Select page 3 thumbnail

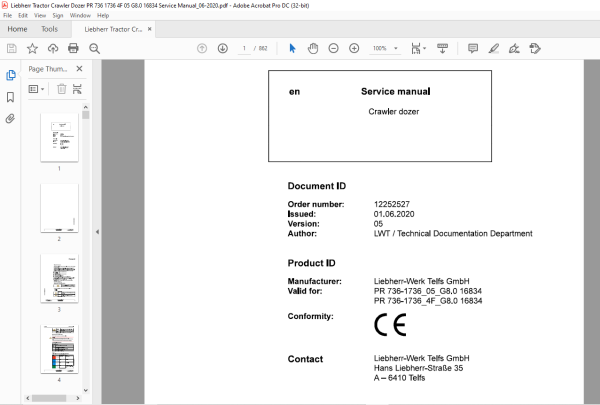click(59, 279)
